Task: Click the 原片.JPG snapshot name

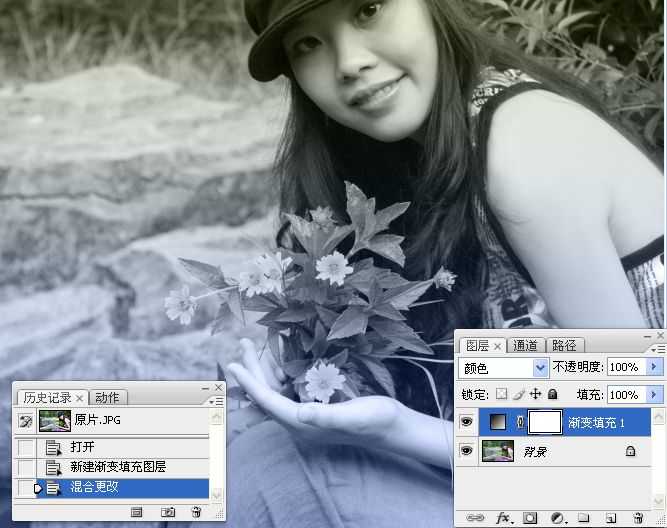Action: click(97, 420)
